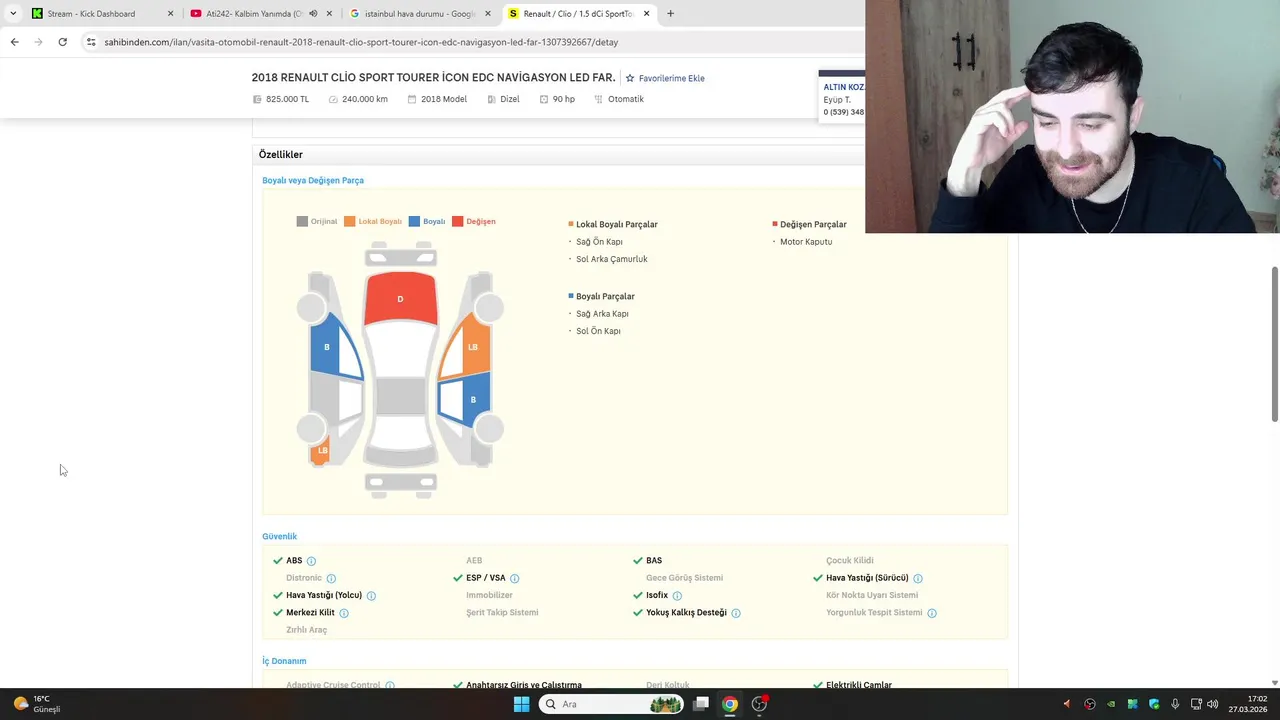
Task: Click 'Sağ Arka Kapı' painted part entry
Action: (x=602, y=314)
